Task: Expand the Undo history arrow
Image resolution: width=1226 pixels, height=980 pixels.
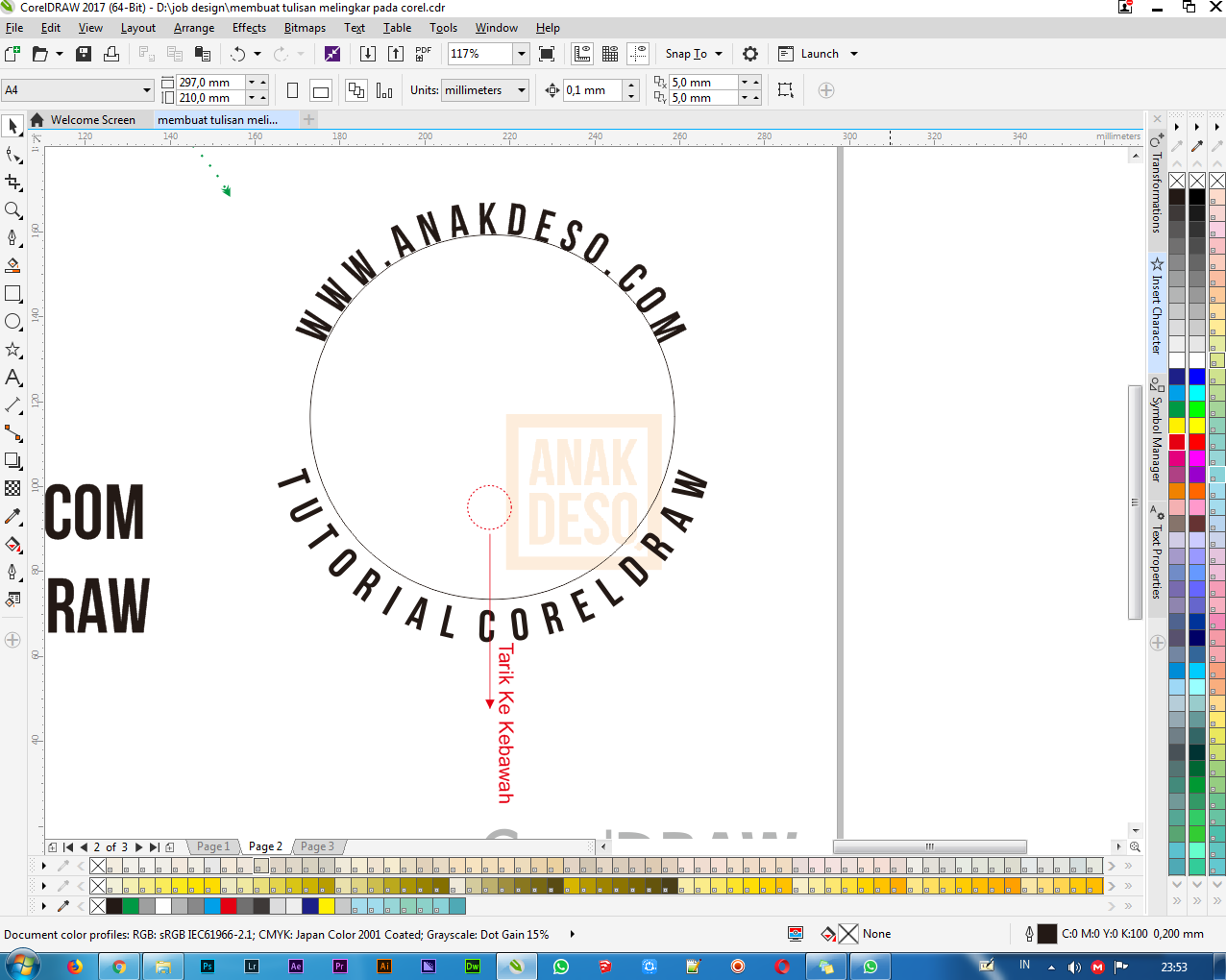Action: click(257, 54)
